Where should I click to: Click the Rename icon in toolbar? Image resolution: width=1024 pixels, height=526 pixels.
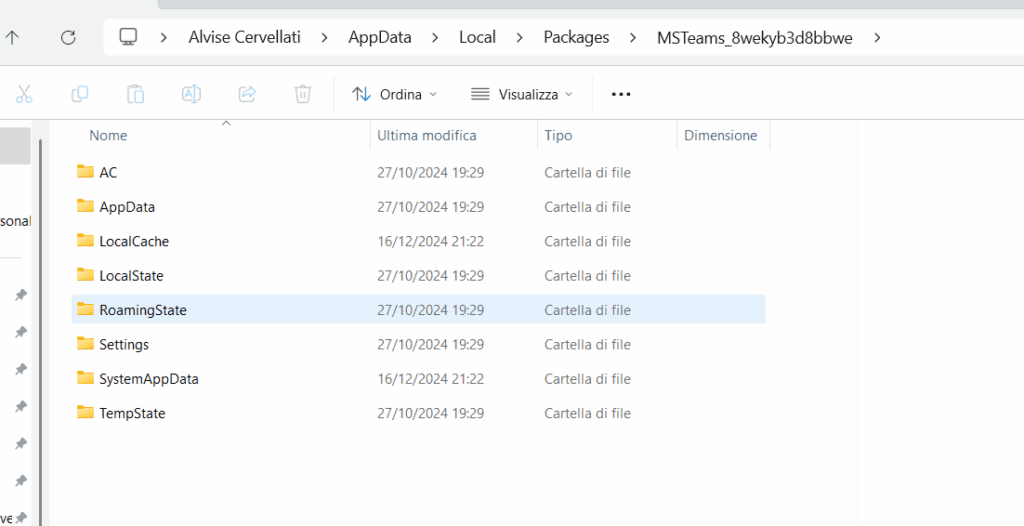pyautogui.click(x=191, y=94)
